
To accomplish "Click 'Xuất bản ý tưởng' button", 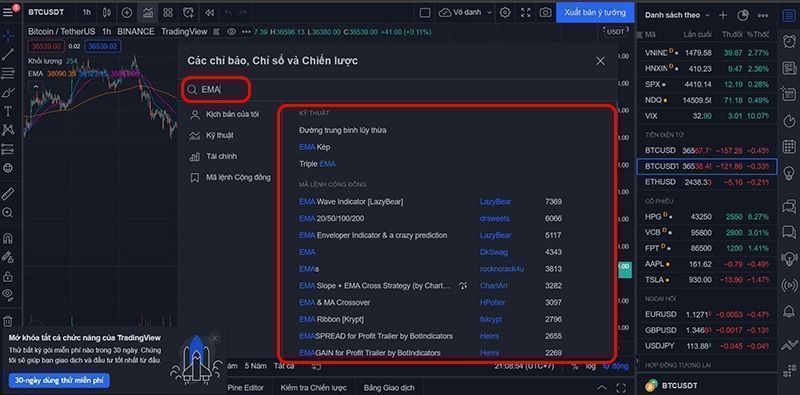I will [x=595, y=12].
